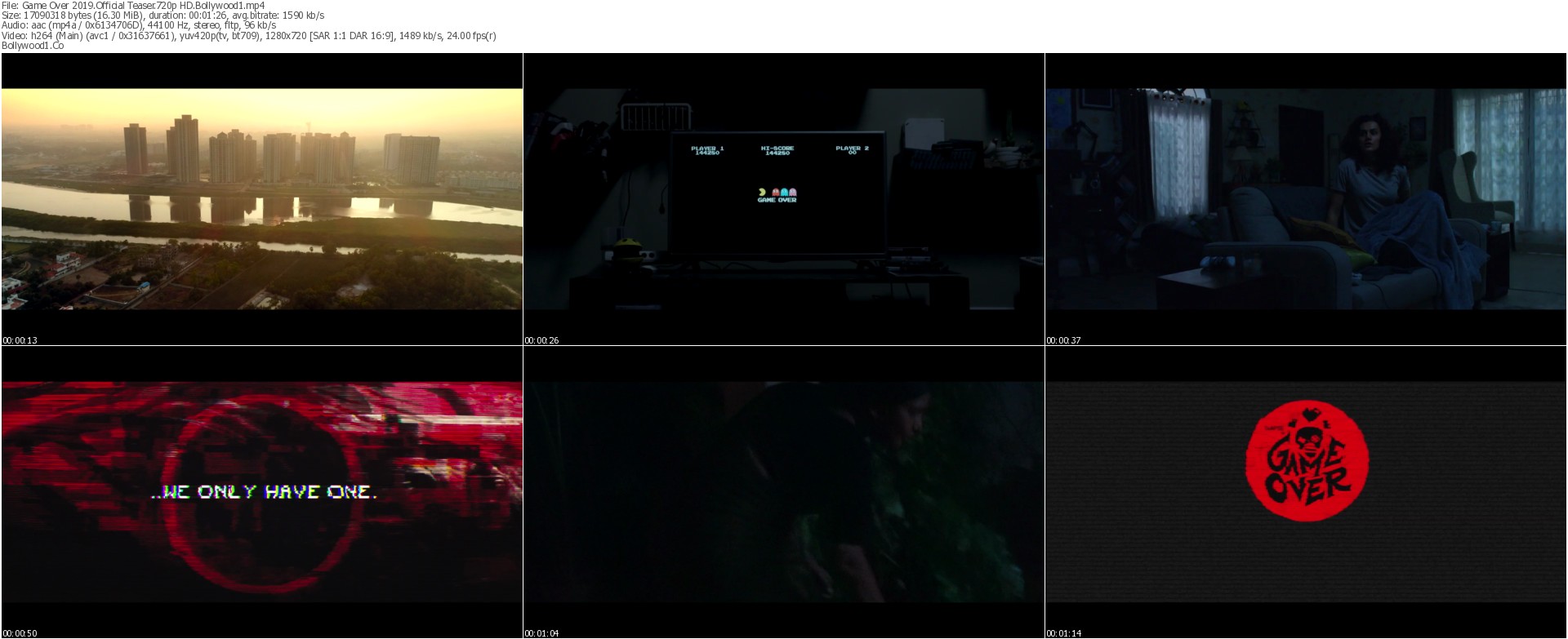The width and height of the screenshot is (1568, 639).
Task: Click the 00:00:26 timestamp label
Action: [541, 340]
